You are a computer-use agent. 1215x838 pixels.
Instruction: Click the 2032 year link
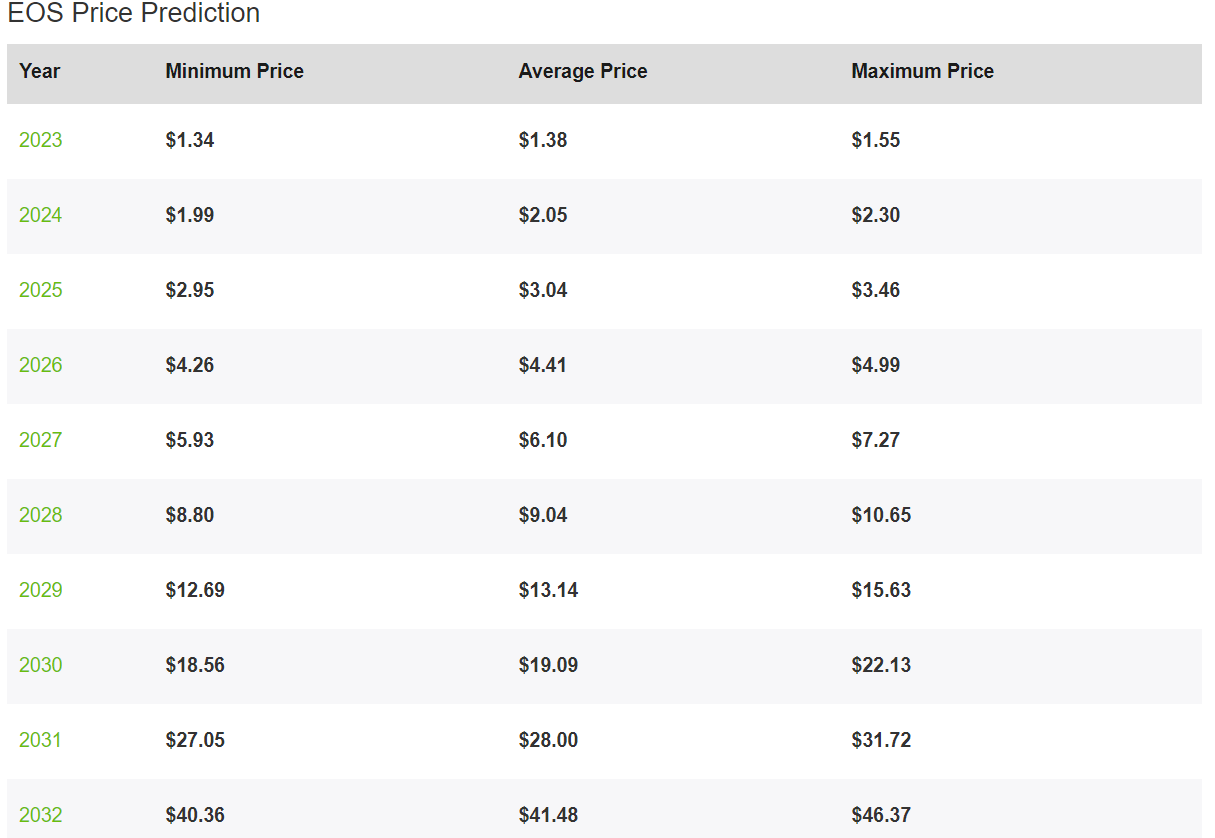pyautogui.click(x=40, y=815)
